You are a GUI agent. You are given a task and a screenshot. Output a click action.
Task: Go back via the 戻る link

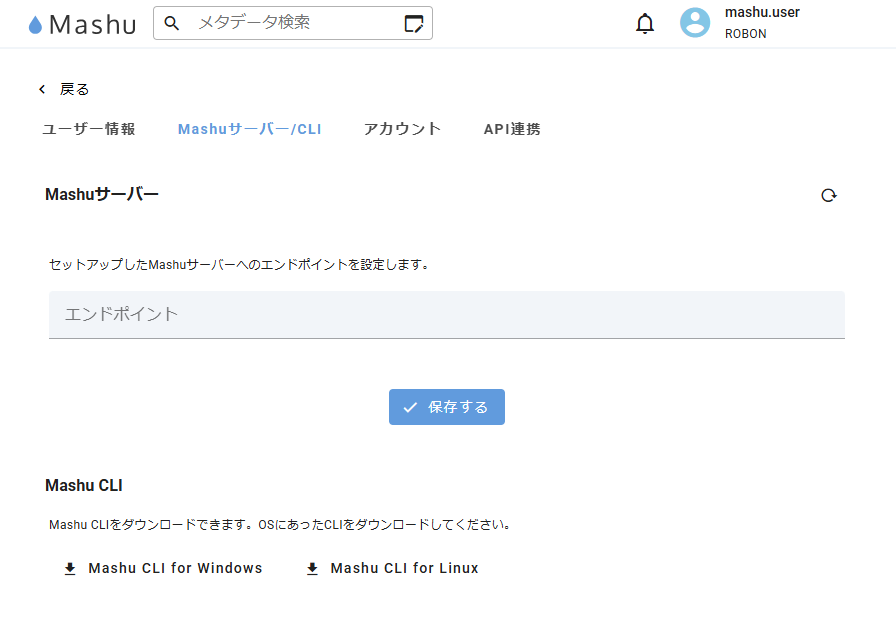coord(75,90)
